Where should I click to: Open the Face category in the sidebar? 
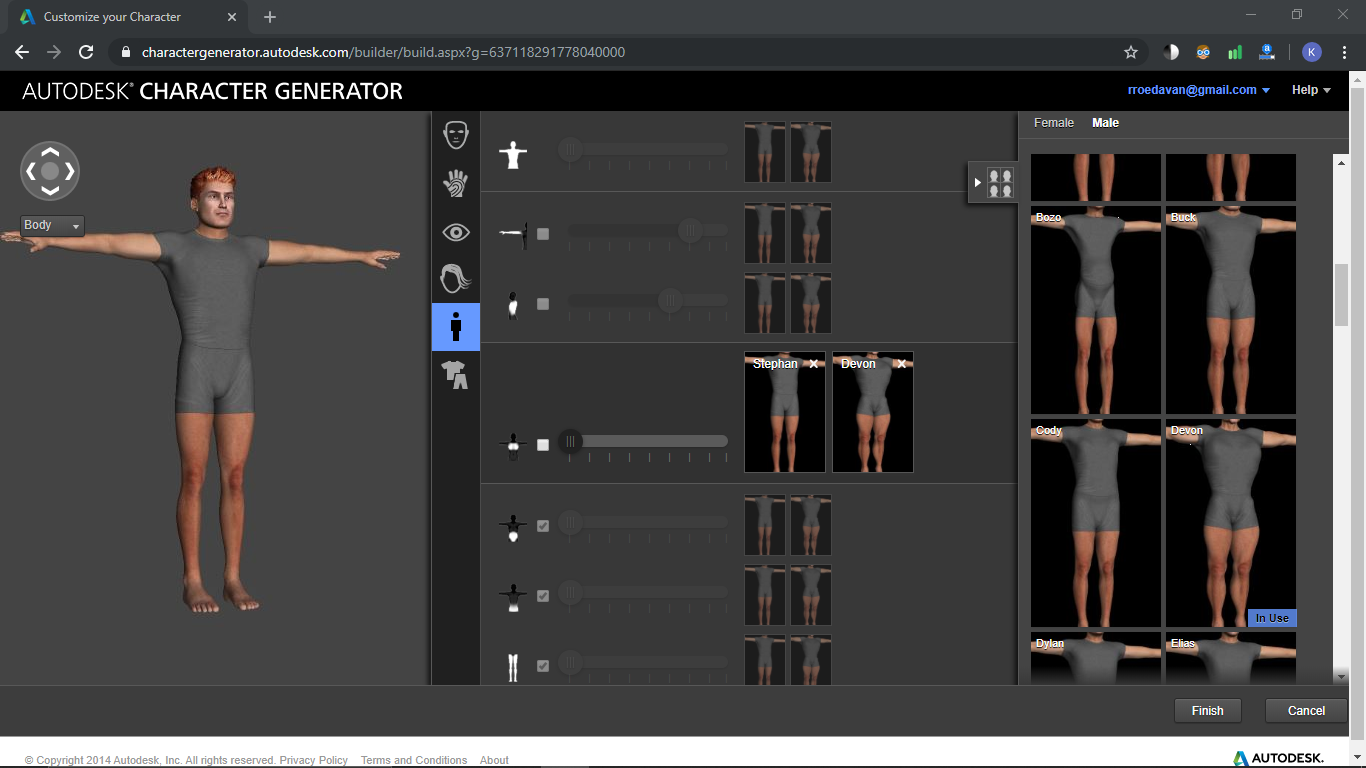(456, 134)
